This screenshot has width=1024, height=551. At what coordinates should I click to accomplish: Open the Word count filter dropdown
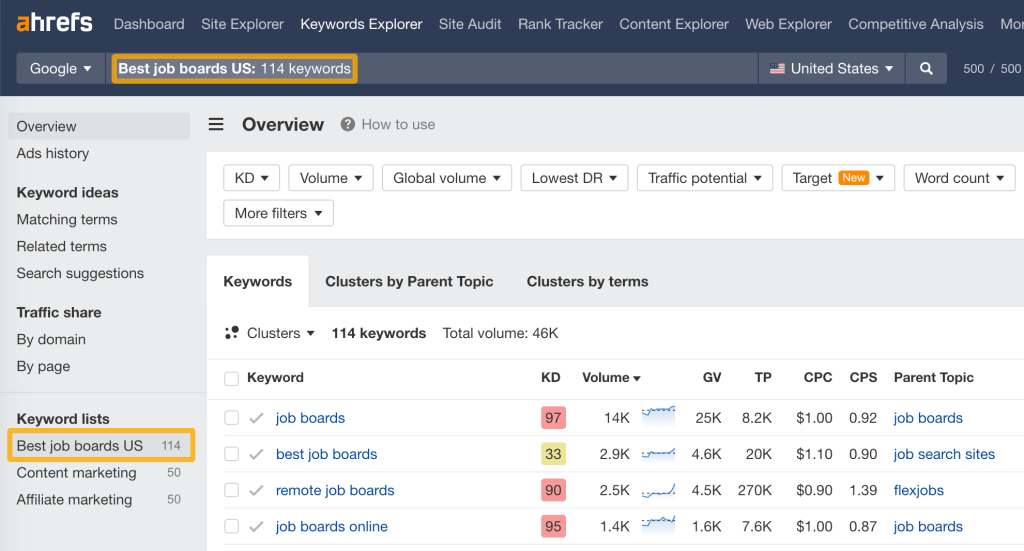pos(959,178)
